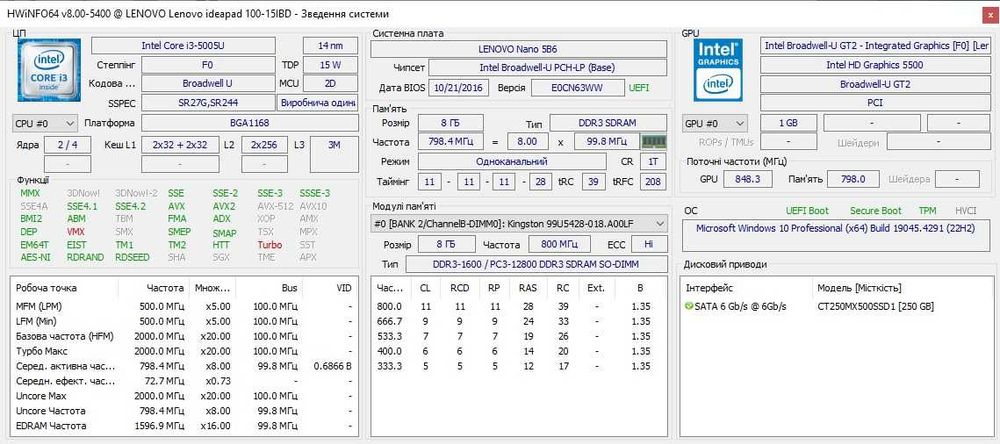1000x444 pixels.
Task: Select the 'Базова частота (HFM)' row
Action: tap(184, 336)
